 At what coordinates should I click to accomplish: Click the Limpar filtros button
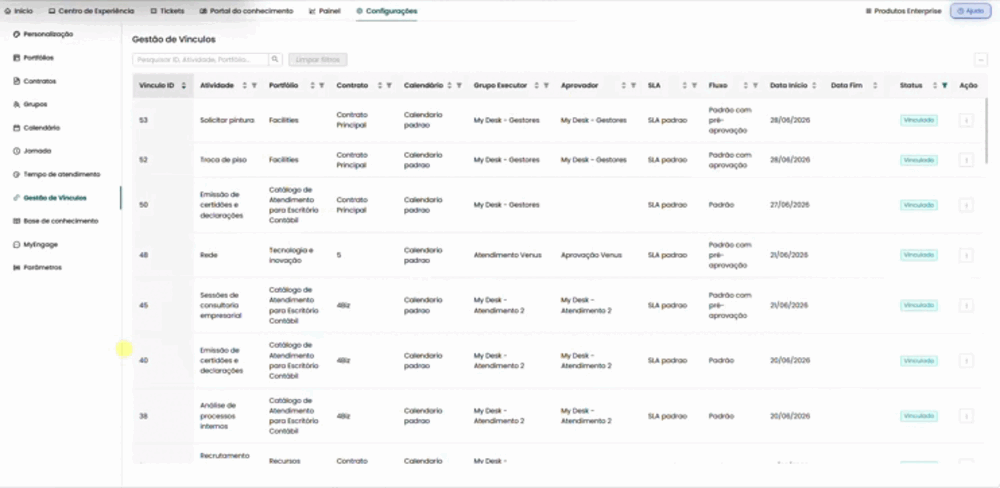318,59
